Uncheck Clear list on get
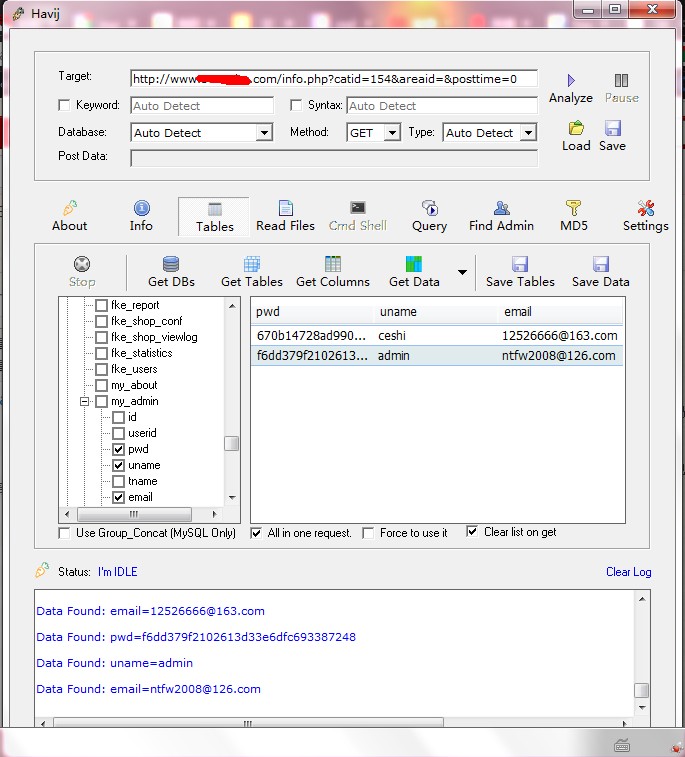Image resolution: width=685 pixels, height=757 pixels. point(472,532)
